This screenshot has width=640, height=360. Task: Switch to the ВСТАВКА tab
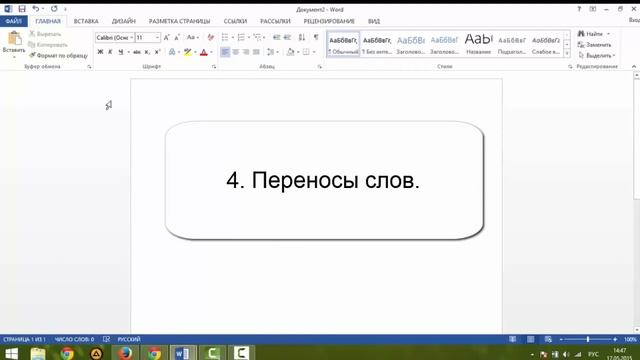click(x=86, y=21)
